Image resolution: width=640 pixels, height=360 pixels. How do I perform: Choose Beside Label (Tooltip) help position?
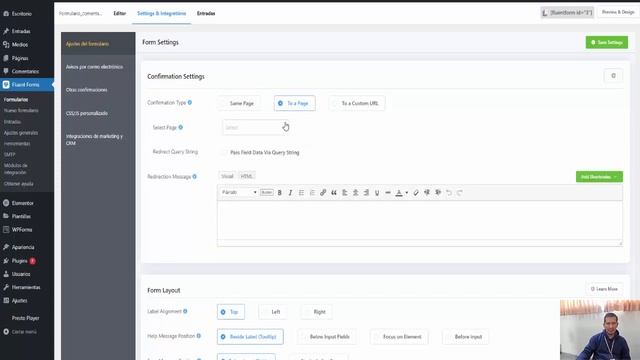pyautogui.click(x=250, y=337)
